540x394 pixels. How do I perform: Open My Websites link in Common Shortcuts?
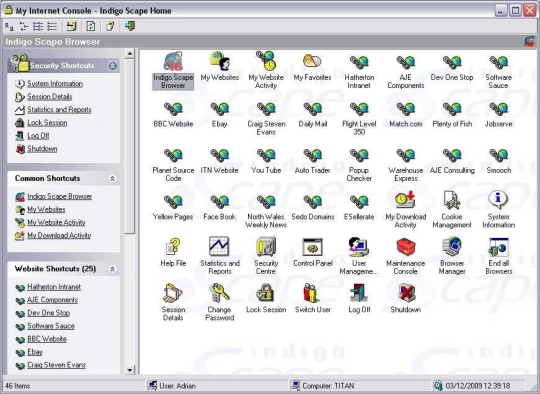coord(46,209)
